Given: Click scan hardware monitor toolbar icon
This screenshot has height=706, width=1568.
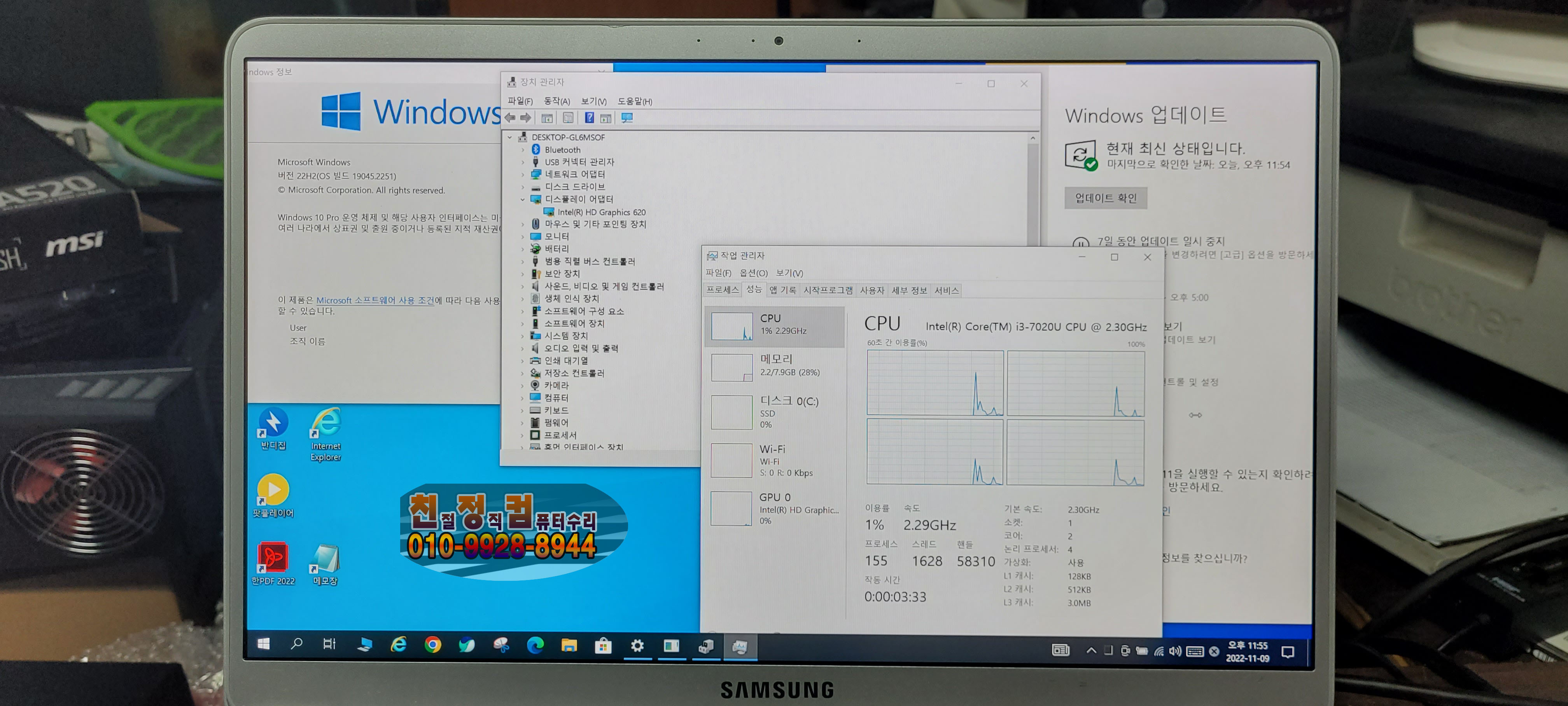Looking at the screenshot, I should tap(627, 118).
